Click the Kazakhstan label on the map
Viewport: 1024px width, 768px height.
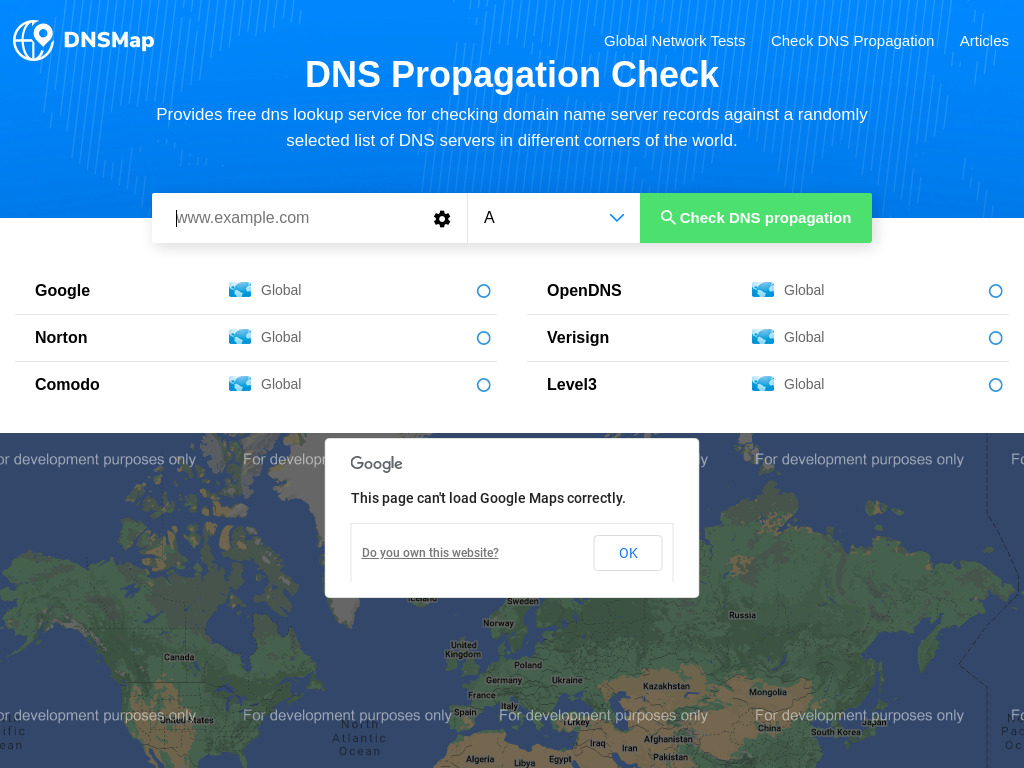click(666, 686)
